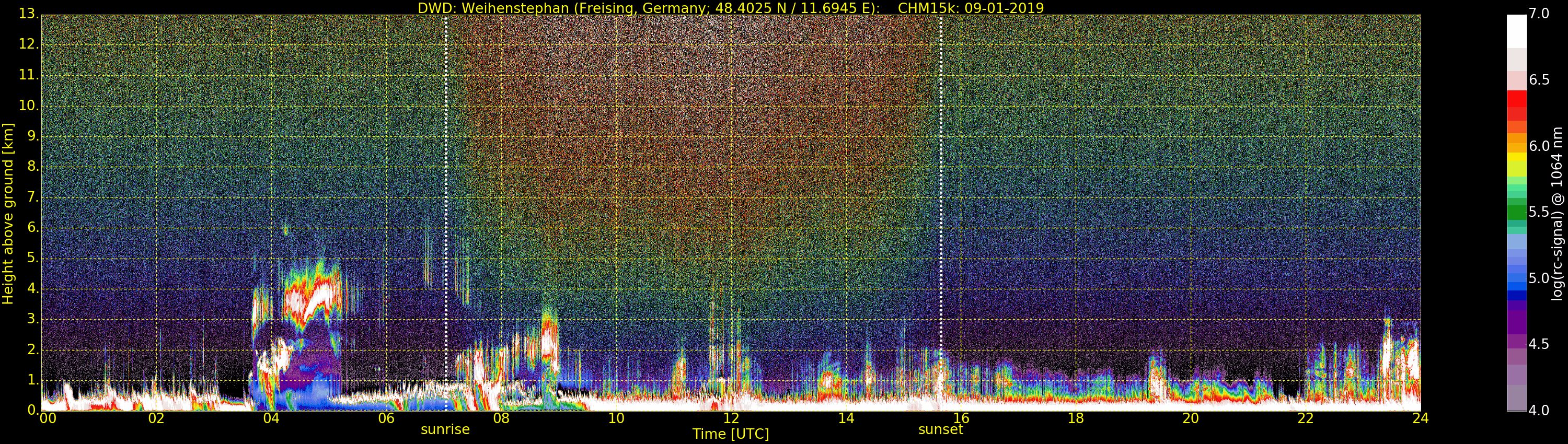Click the time axis tick label '14'
Viewport: 1568px width, 444px height.
(846, 418)
